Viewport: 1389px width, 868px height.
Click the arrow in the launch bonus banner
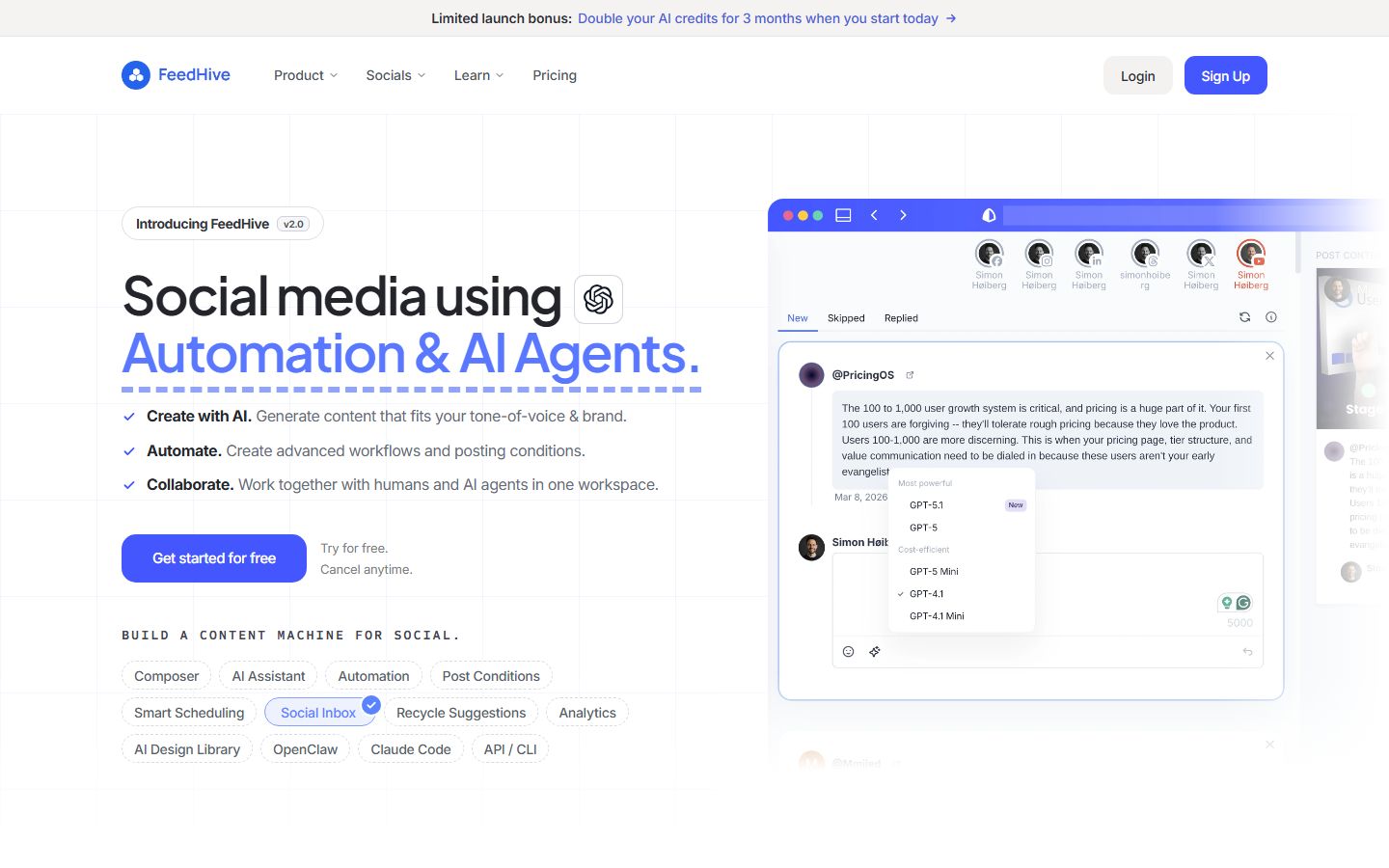click(x=951, y=18)
